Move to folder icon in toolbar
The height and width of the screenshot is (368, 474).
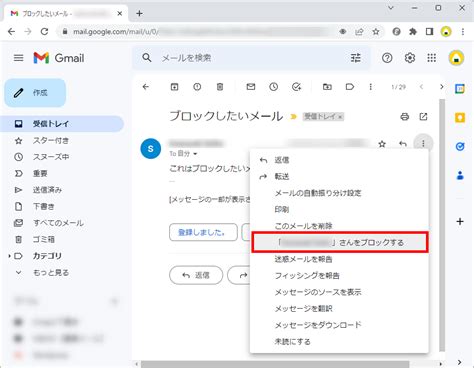click(x=327, y=87)
